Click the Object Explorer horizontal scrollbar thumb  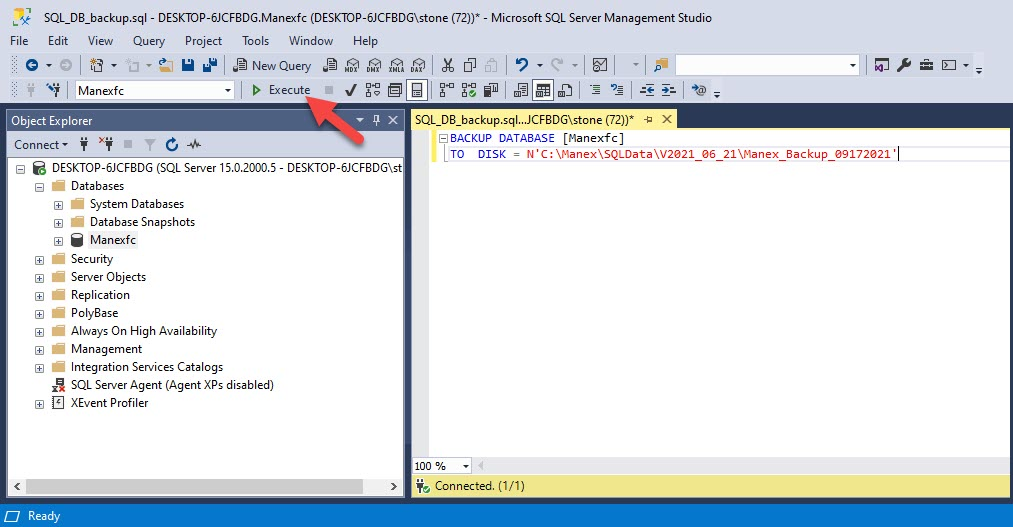click(194, 486)
